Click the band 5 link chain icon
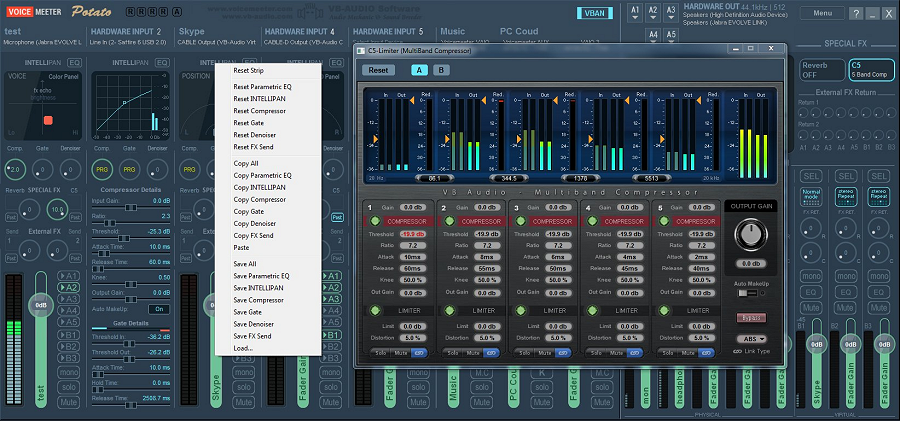This screenshot has width=900, height=421. pyautogui.click(x=707, y=353)
